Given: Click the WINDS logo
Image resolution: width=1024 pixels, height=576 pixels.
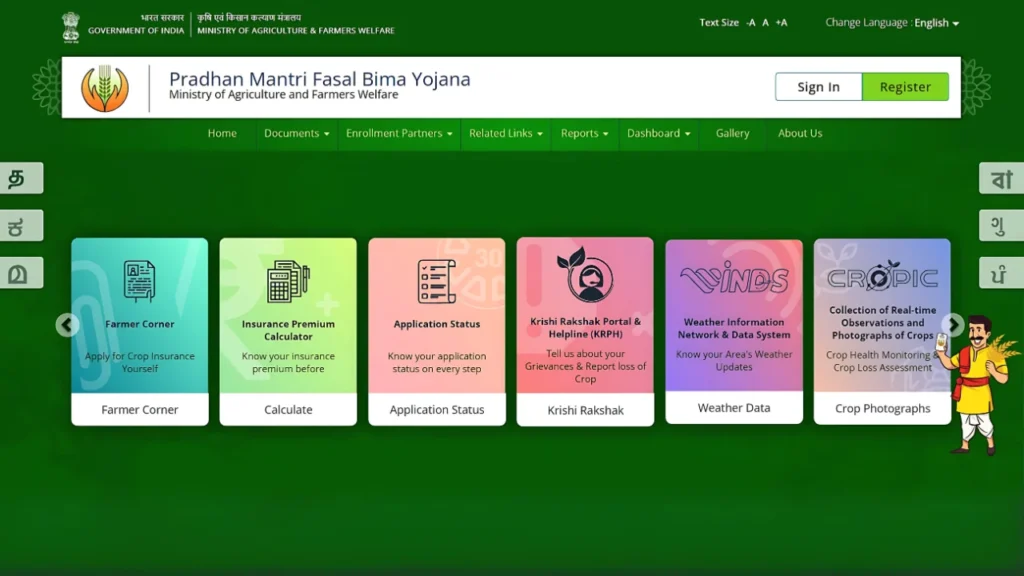Looking at the screenshot, I should [734, 280].
